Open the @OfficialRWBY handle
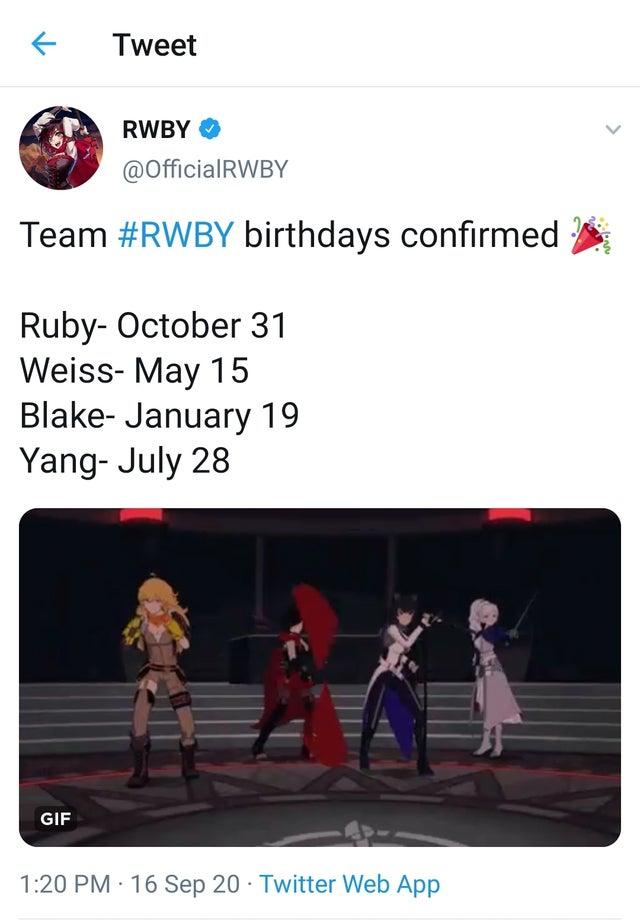Viewport: 640px width, 921px height. click(205, 169)
